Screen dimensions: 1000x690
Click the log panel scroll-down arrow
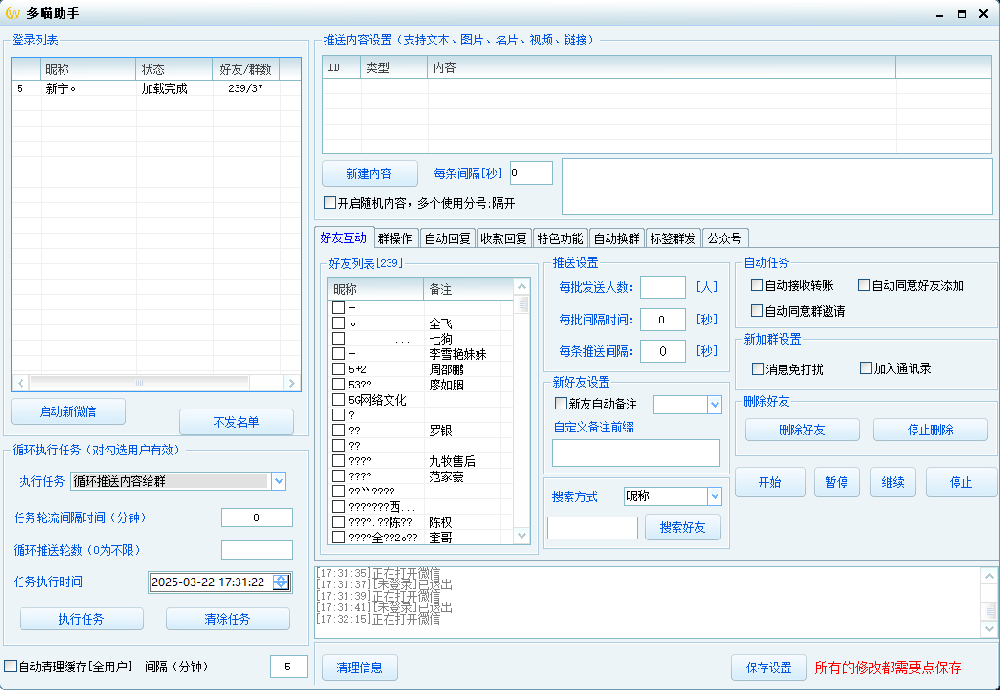(x=989, y=629)
